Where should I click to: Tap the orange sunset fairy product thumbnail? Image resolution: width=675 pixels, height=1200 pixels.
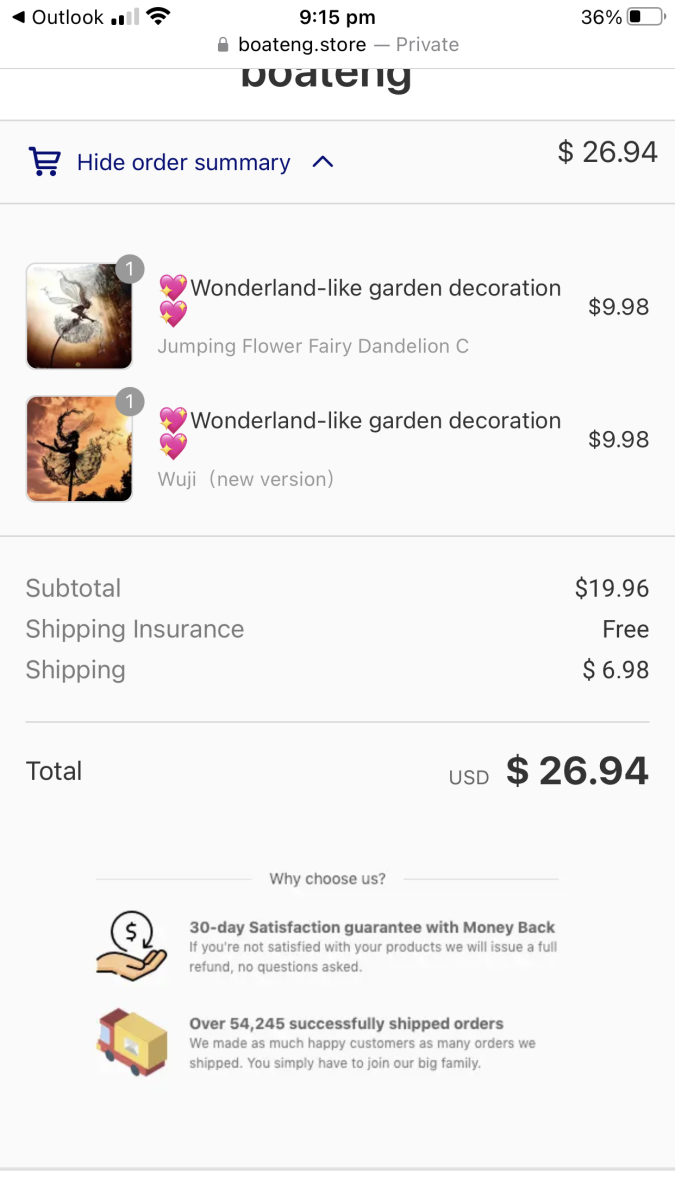(x=79, y=449)
